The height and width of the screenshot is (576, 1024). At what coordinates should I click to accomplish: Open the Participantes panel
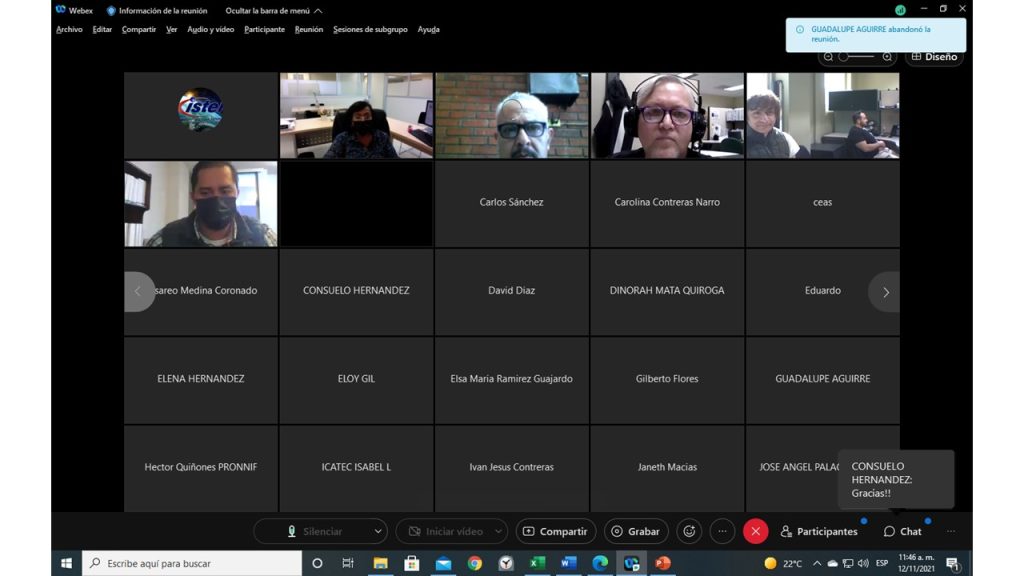click(x=819, y=532)
